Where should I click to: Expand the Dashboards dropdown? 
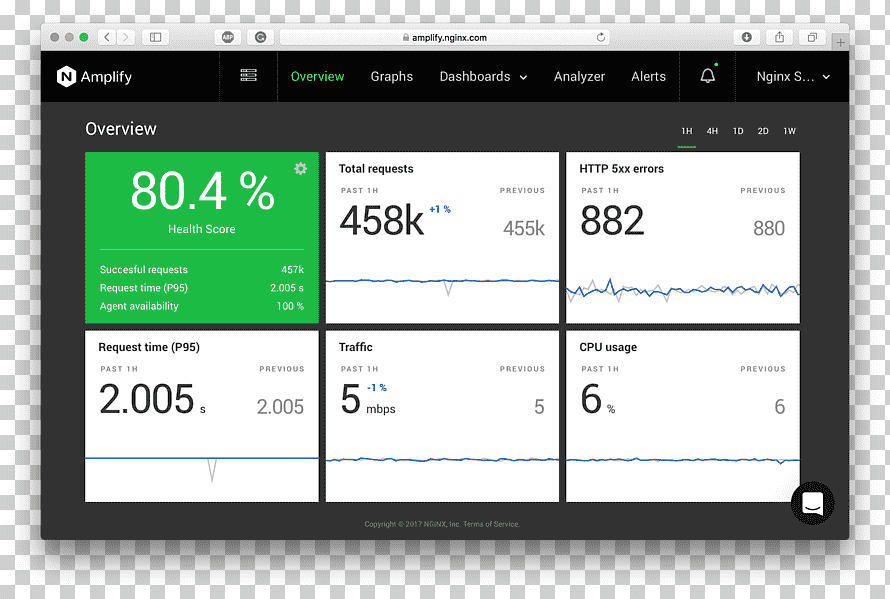483,77
